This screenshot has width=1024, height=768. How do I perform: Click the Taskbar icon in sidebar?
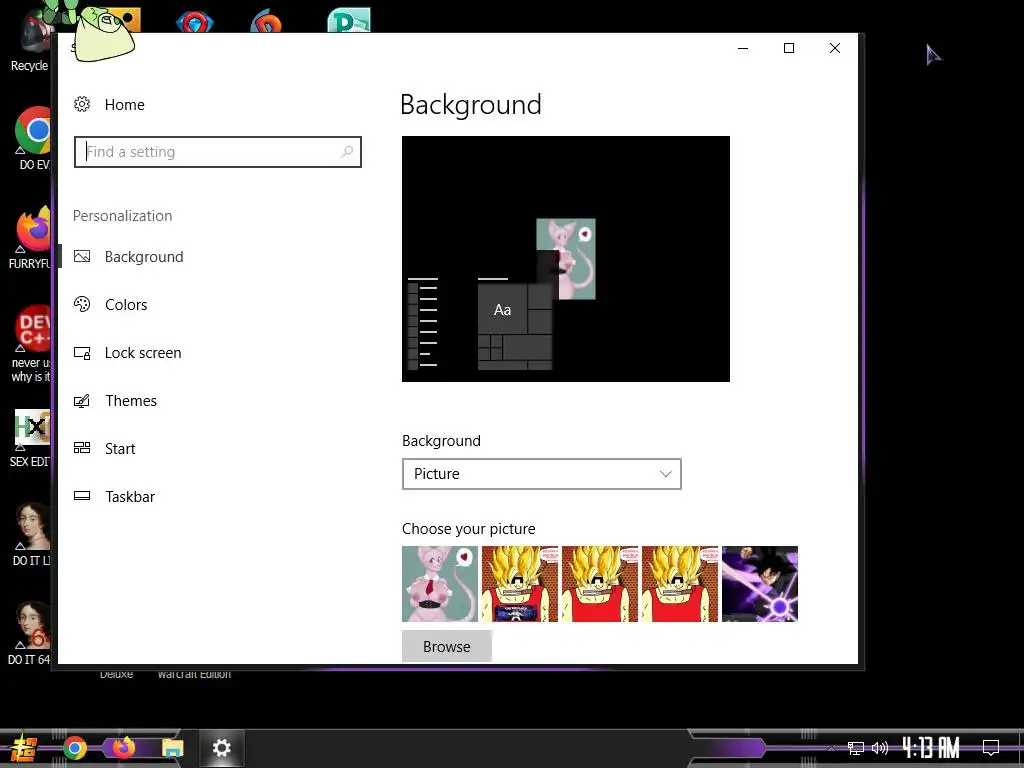(x=82, y=496)
